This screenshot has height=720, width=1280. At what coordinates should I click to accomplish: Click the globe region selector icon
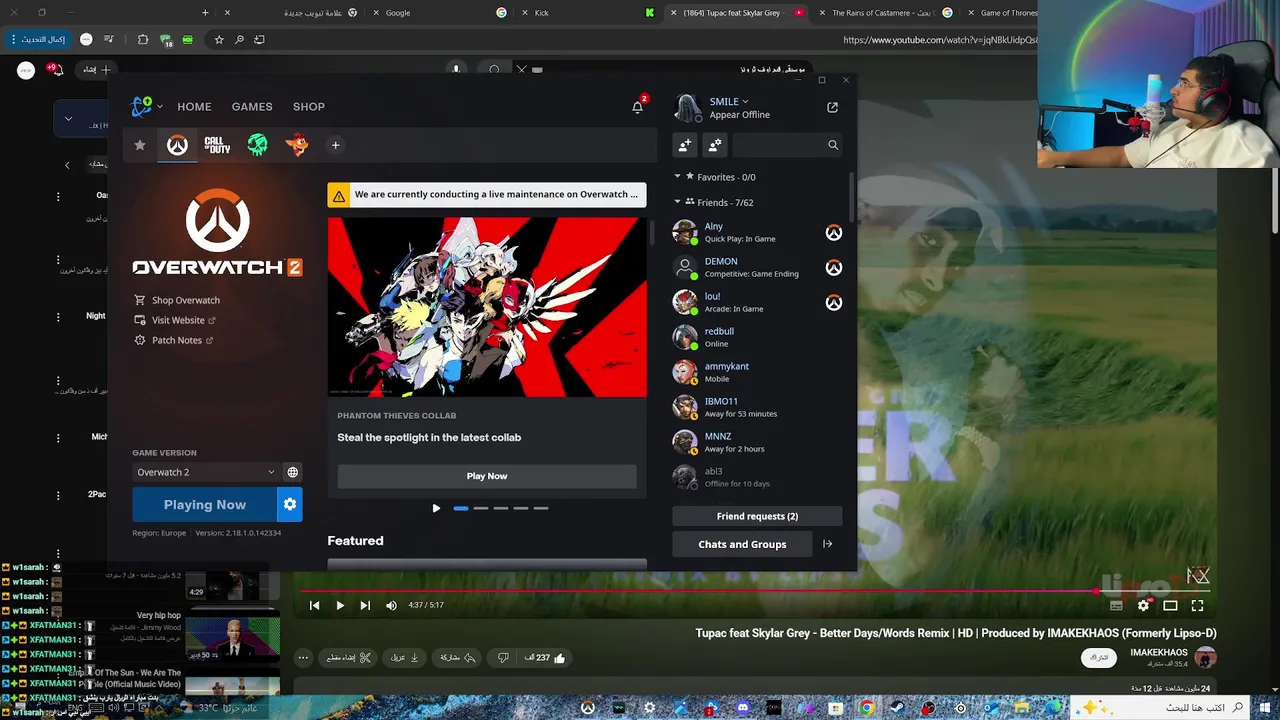pyautogui.click(x=293, y=472)
